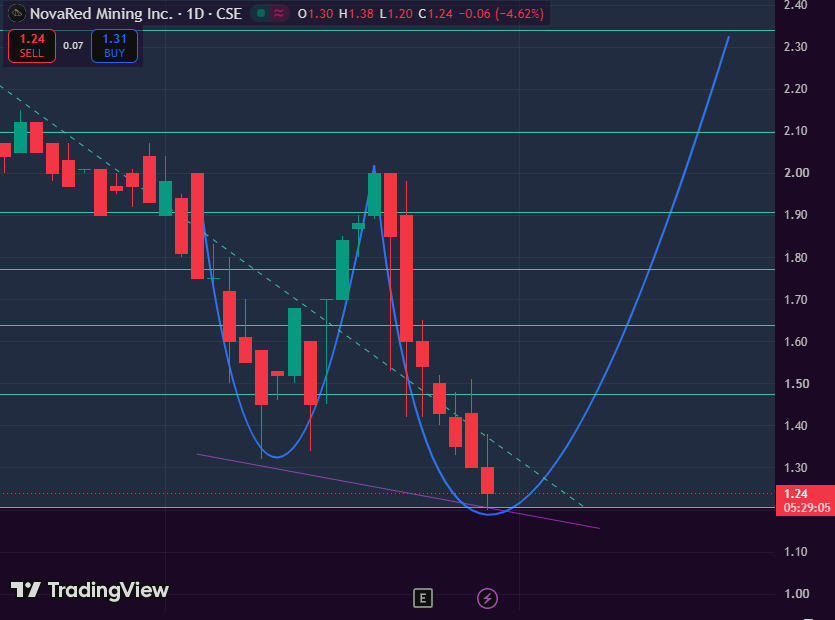Click the NovaRed Mining symbol logo icon

point(17,13)
